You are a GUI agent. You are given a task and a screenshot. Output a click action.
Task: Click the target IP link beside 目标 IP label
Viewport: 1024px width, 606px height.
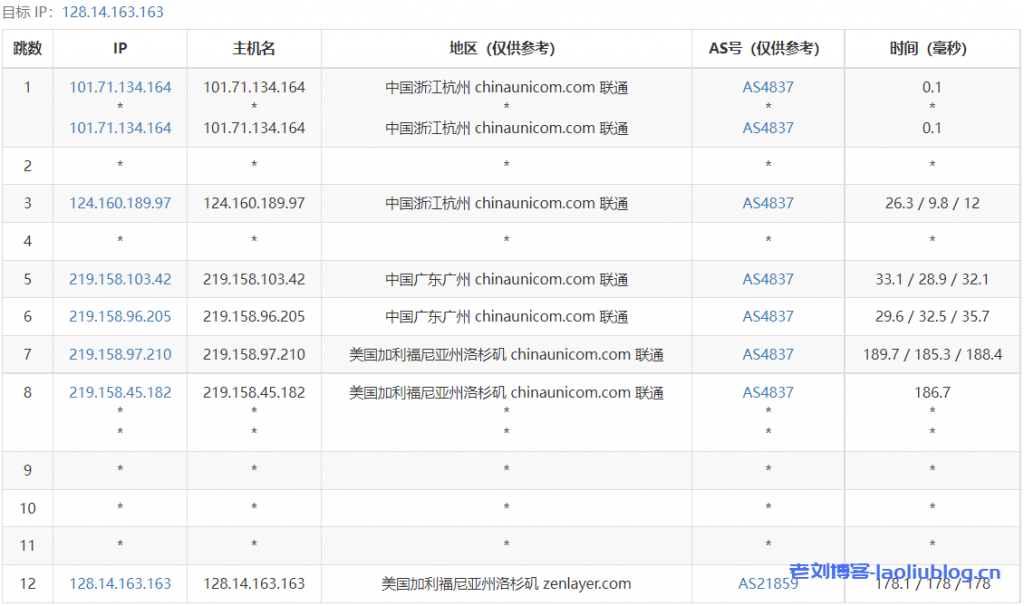pyautogui.click(x=112, y=12)
